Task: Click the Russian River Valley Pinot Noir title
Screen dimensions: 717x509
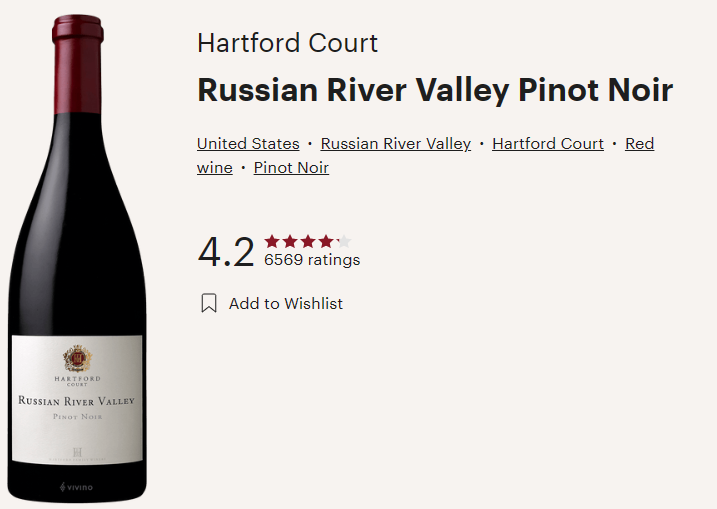Action: point(435,90)
